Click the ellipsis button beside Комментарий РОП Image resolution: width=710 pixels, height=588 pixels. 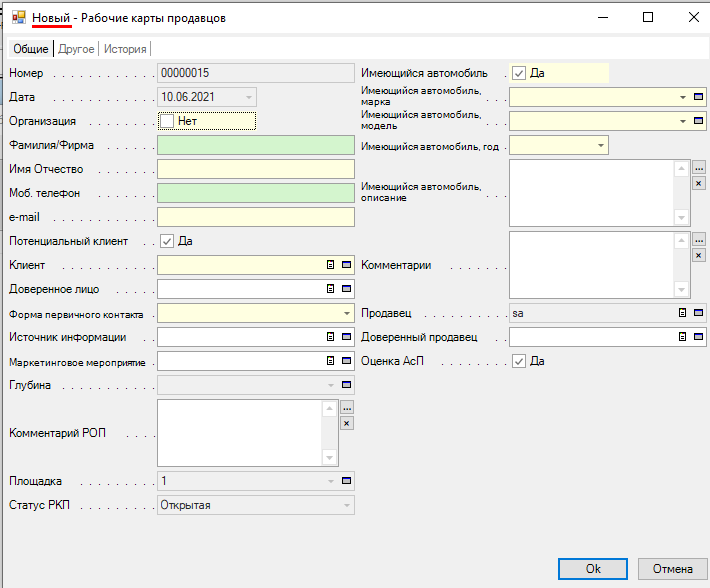pyautogui.click(x=347, y=408)
